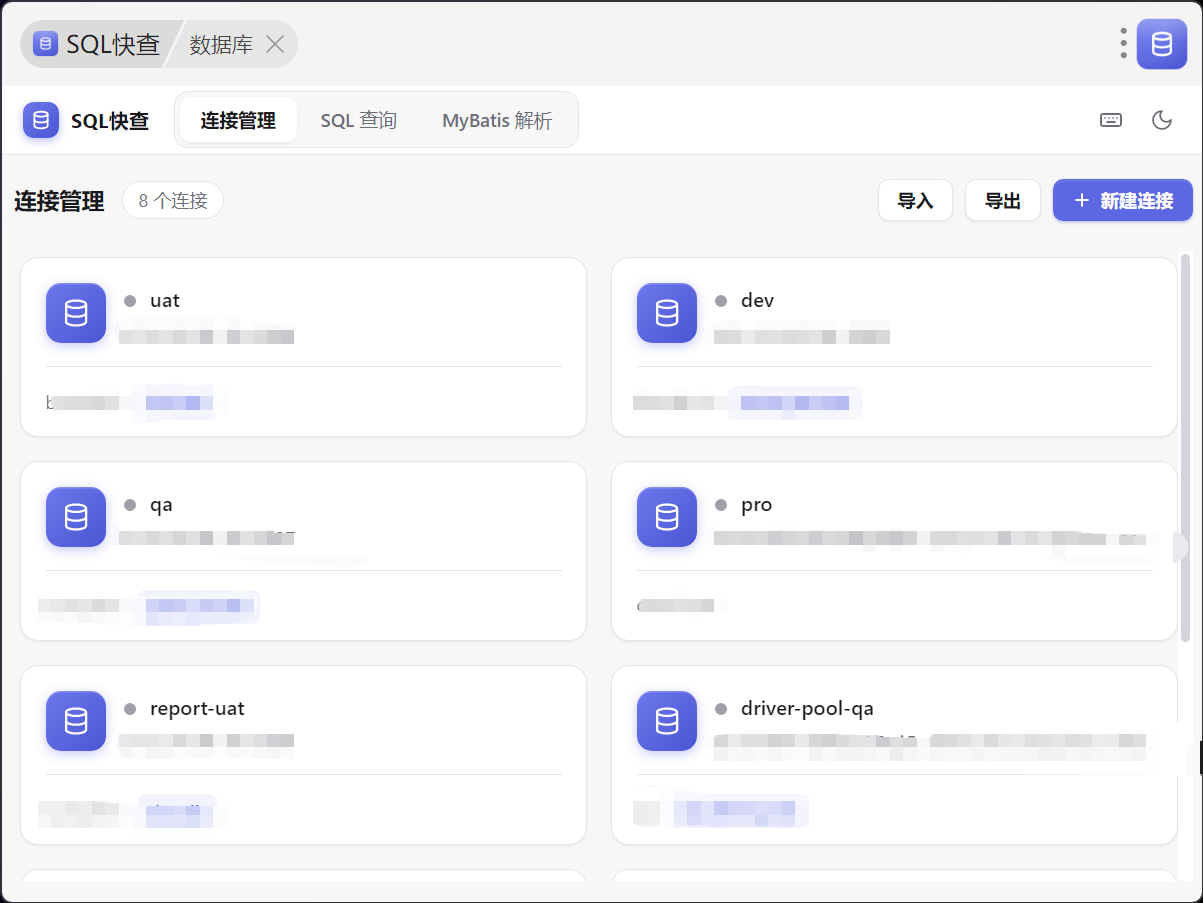The width and height of the screenshot is (1203, 903).
Task: Click the pro connection name
Action: (x=756, y=504)
